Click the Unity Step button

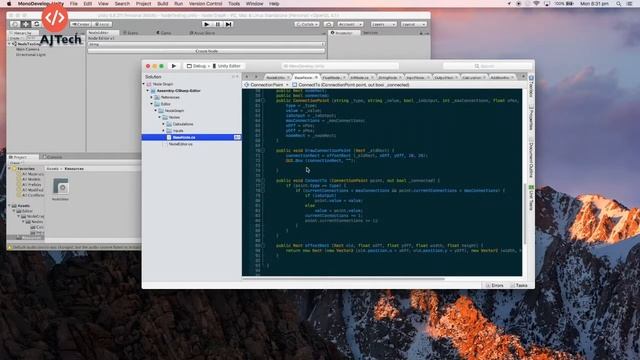[x=229, y=24]
